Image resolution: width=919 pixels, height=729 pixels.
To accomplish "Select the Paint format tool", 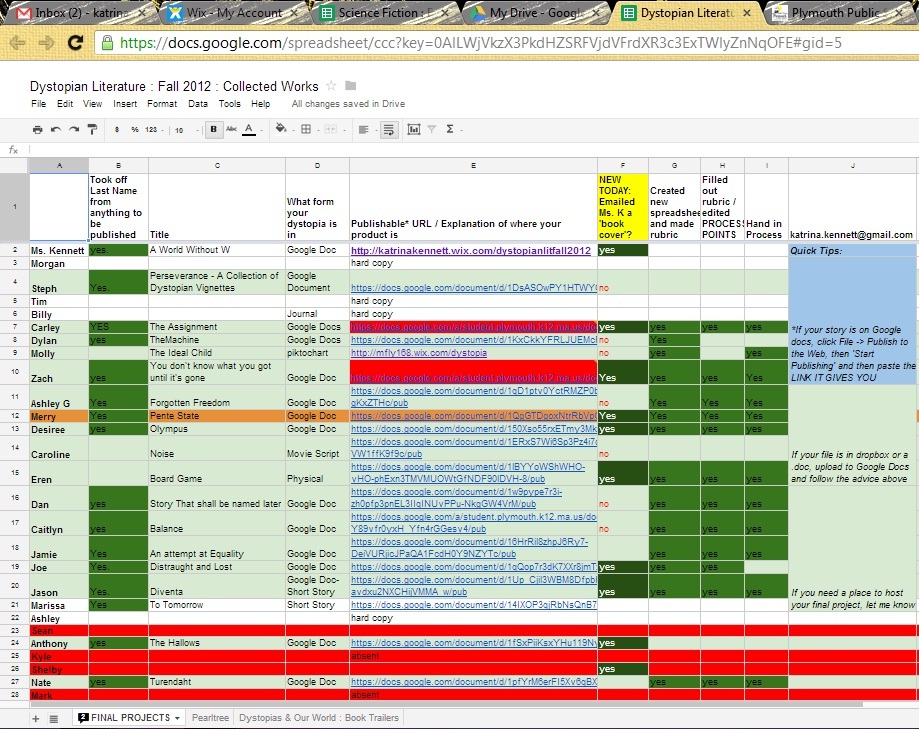I will click(91, 129).
